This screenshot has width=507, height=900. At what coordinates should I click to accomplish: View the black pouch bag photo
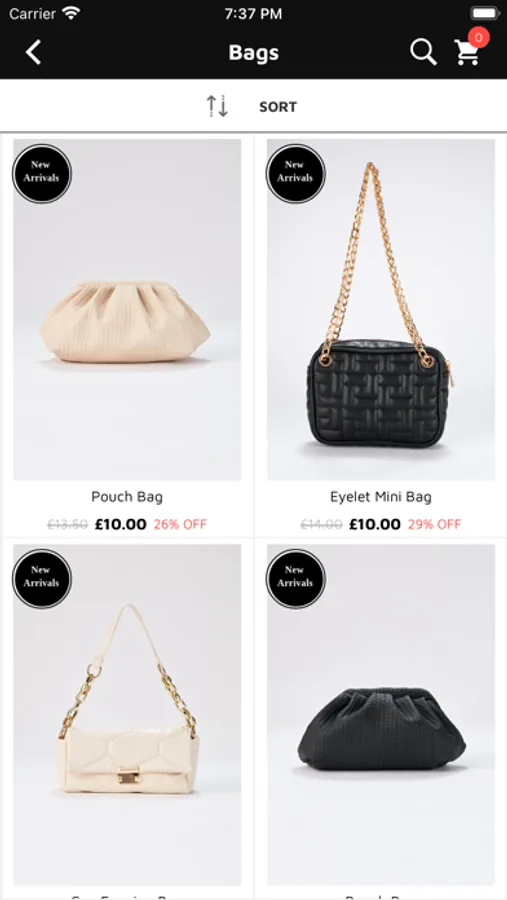[x=381, y=715]
